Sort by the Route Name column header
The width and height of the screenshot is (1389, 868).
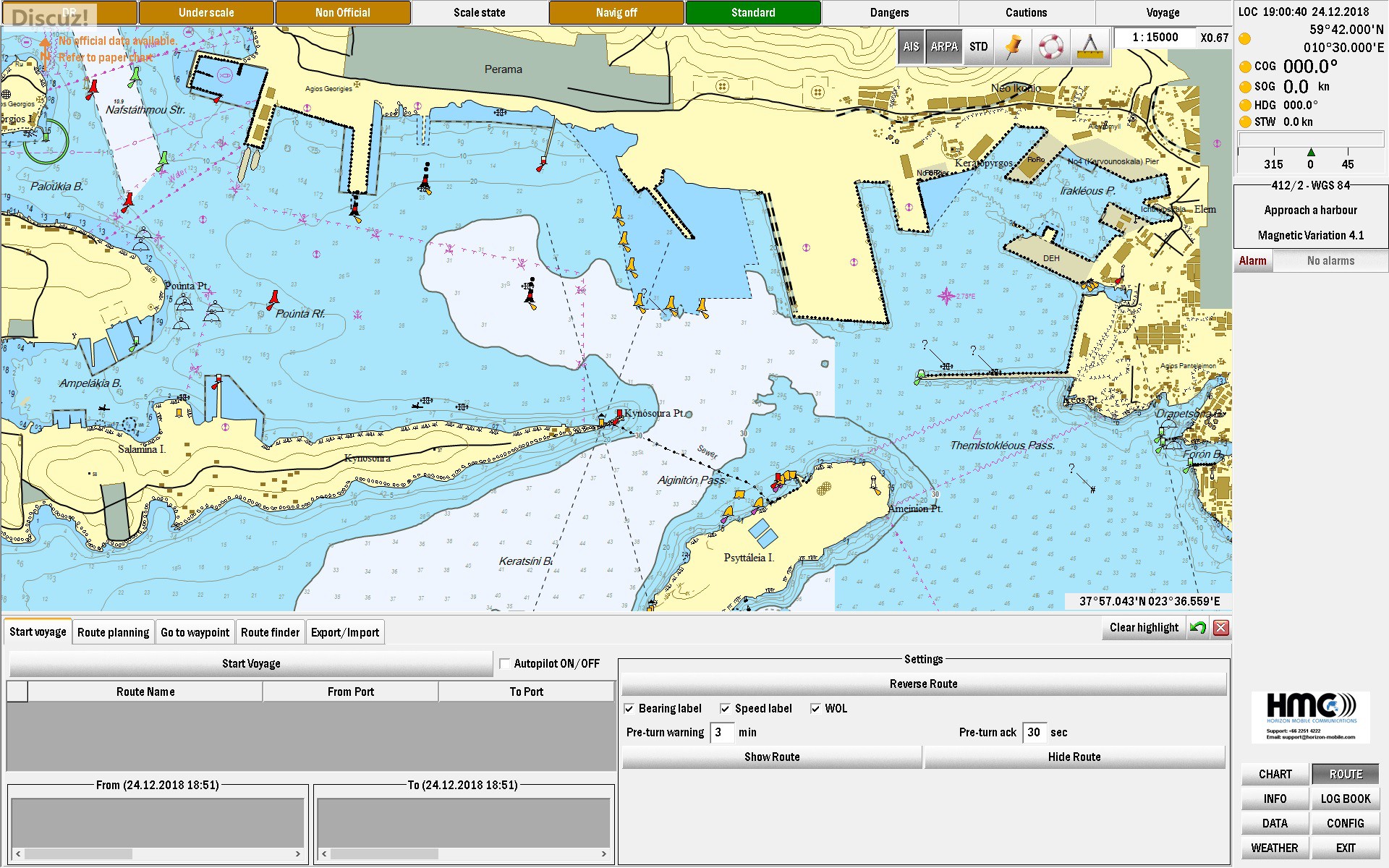point(145,692)
